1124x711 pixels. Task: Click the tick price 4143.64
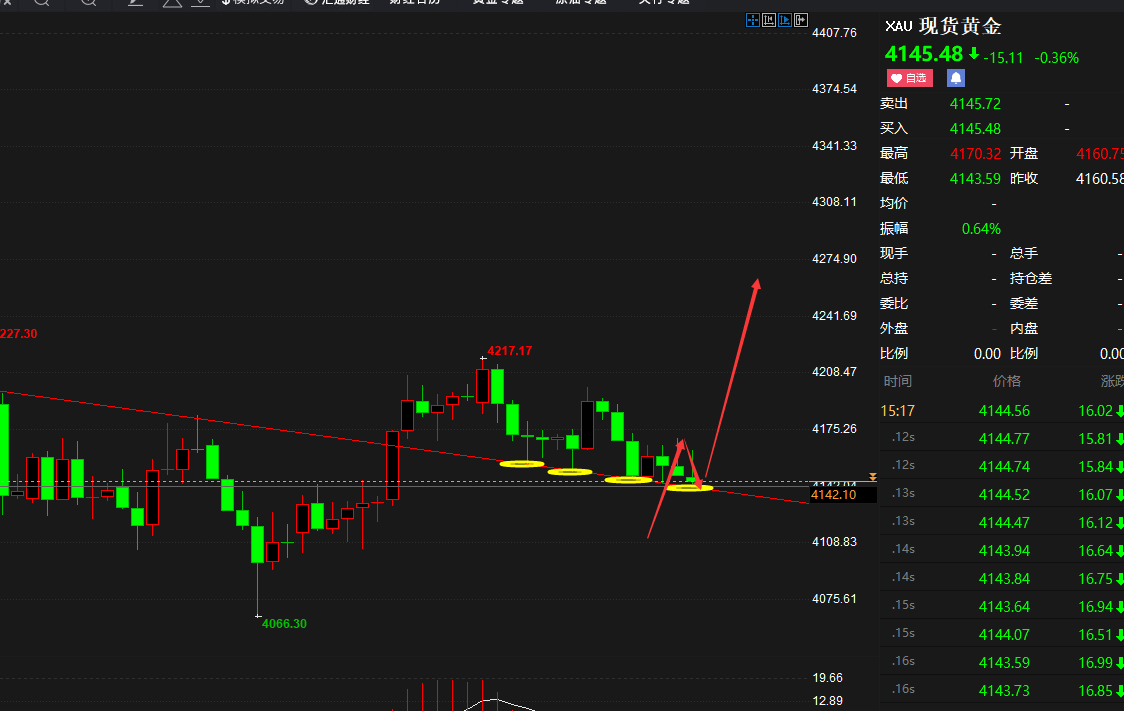pyautogui.click(x=1004, y=606)
